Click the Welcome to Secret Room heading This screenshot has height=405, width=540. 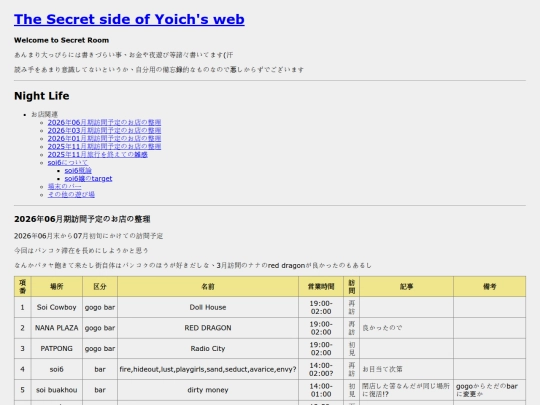(x=61, y=40)
